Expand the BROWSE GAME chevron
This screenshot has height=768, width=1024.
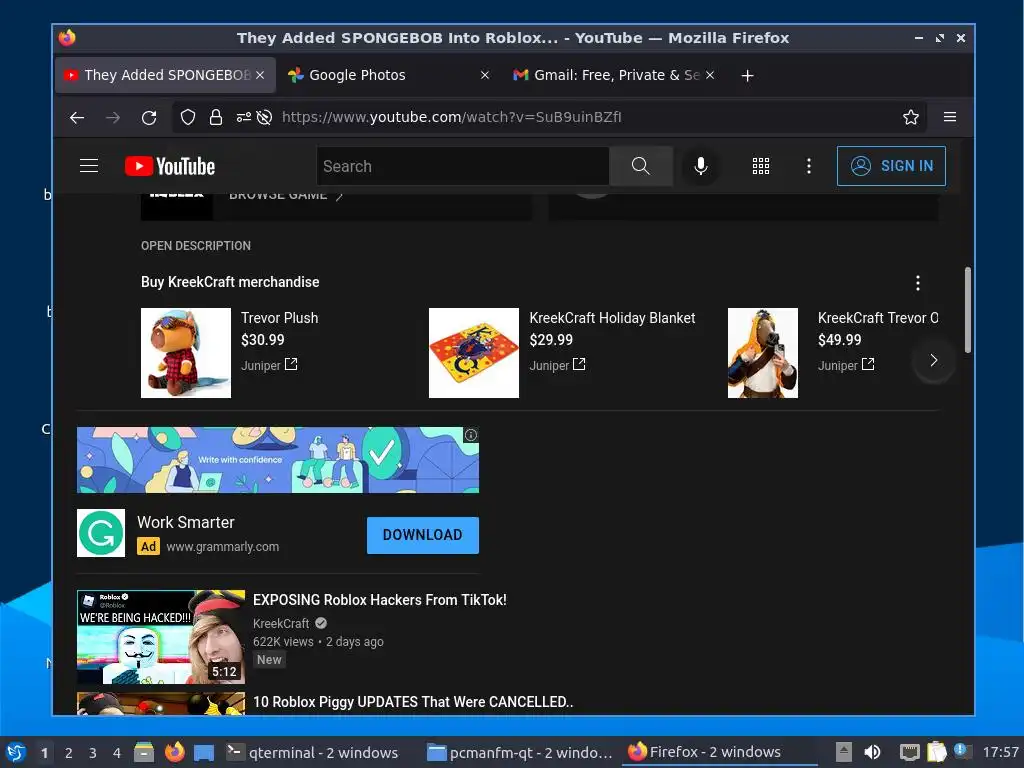tap(340, 195)
